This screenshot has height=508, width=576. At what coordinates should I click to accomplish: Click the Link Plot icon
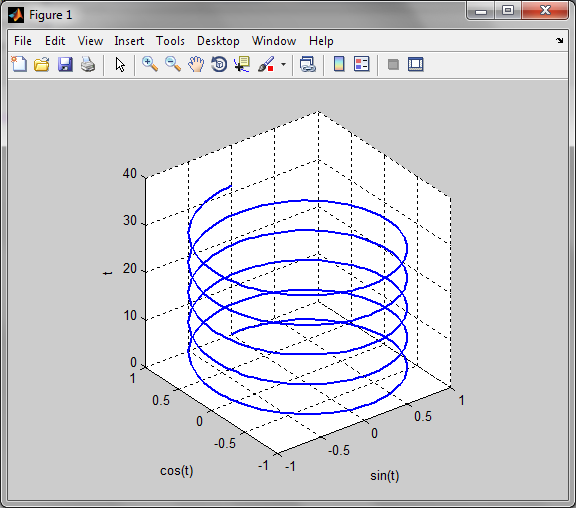pyautogui.click(x=307, y=64)
